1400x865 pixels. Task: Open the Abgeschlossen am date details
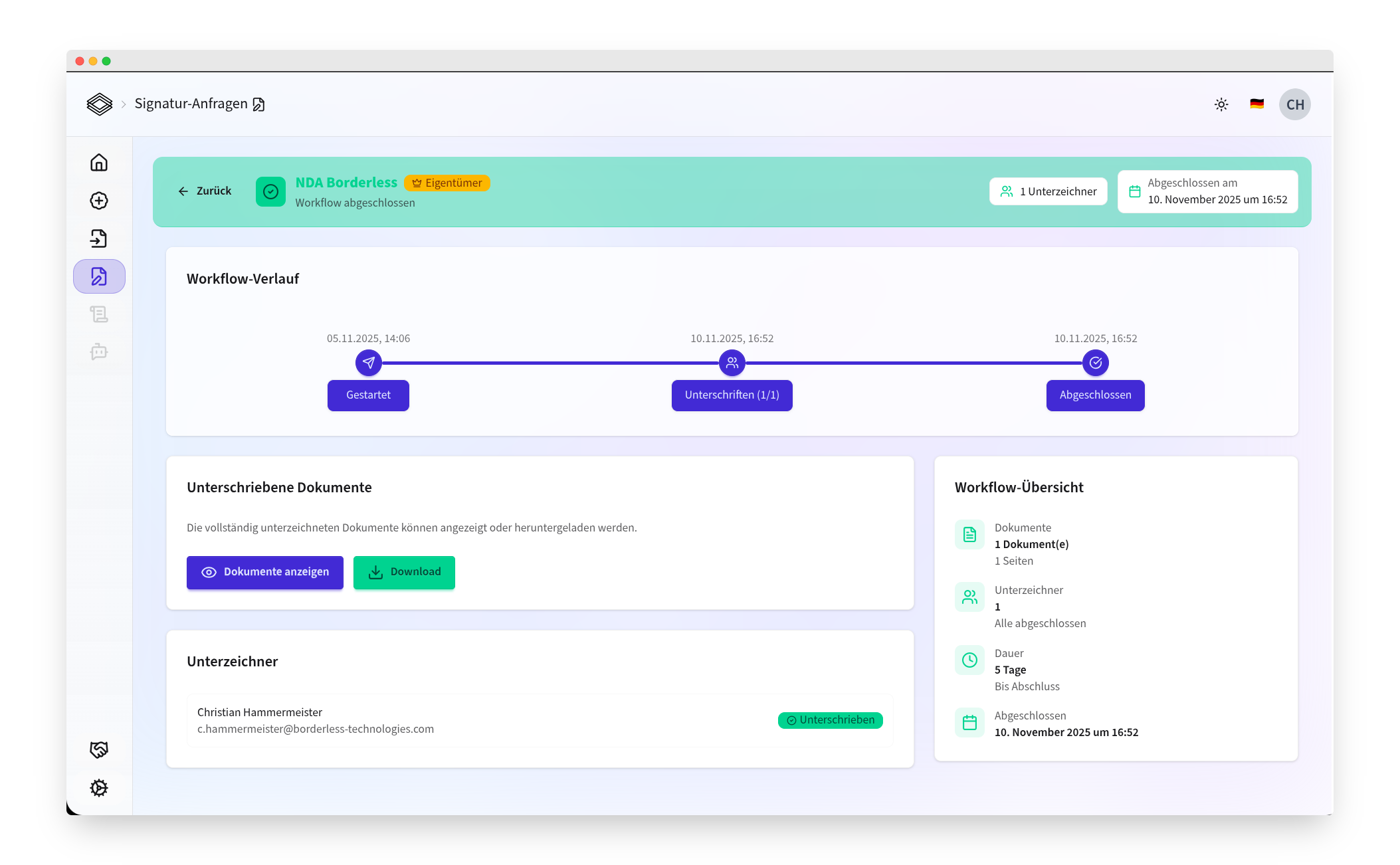(1207, 191)
